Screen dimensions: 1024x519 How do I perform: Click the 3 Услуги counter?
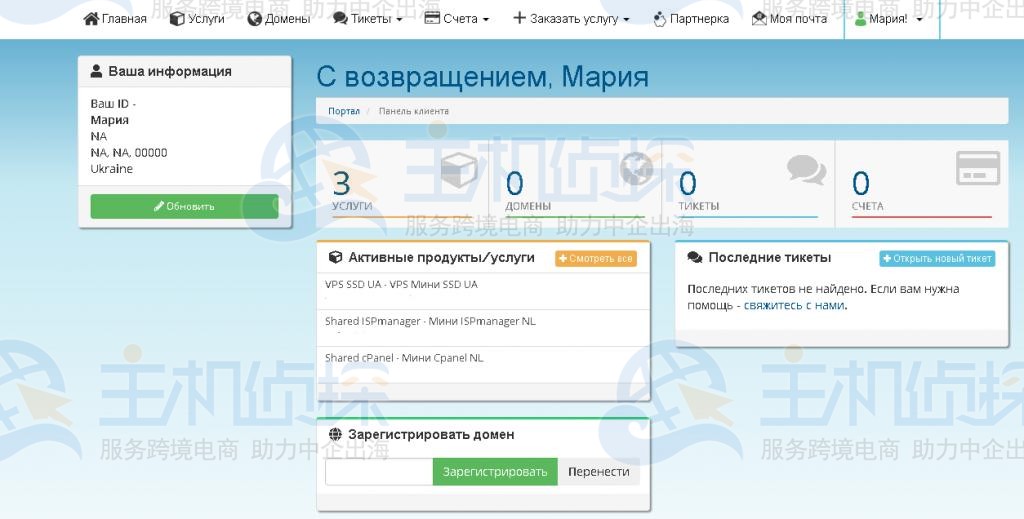402,185
